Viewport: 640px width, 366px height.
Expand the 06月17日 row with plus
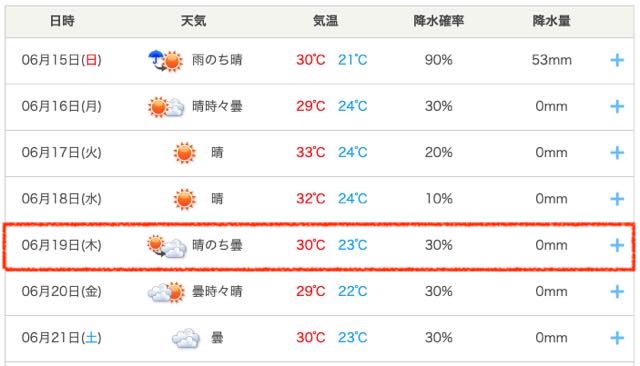(617, 153)
